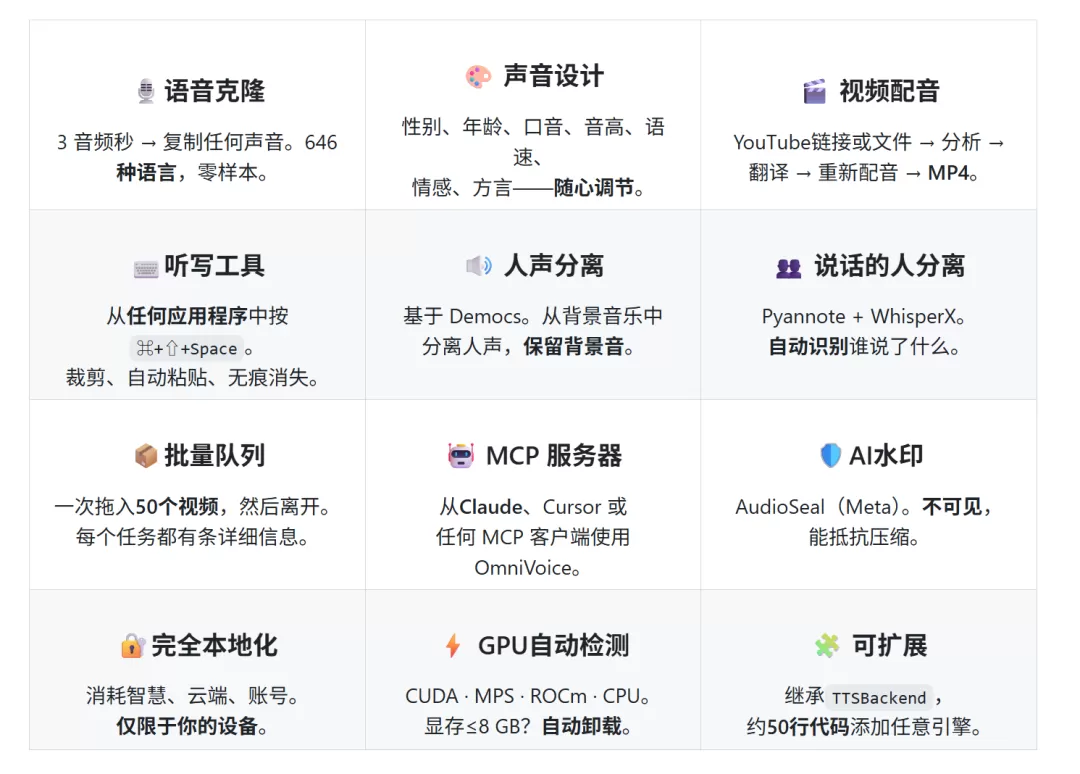Image resolution: width=1080 pixels, height=774 pixels.
Task: Click the bold text 保留背景音
Action: click(573, 346)
